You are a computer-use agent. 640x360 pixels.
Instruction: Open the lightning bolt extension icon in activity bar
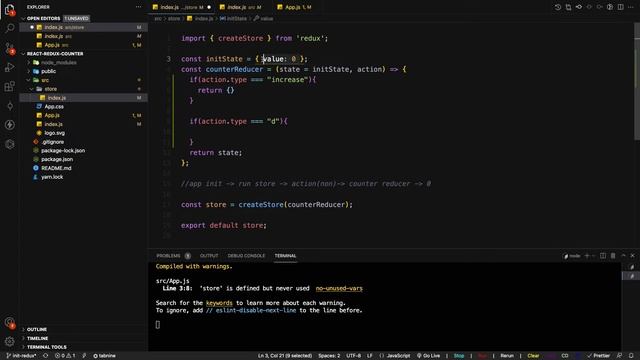(10, 125)
